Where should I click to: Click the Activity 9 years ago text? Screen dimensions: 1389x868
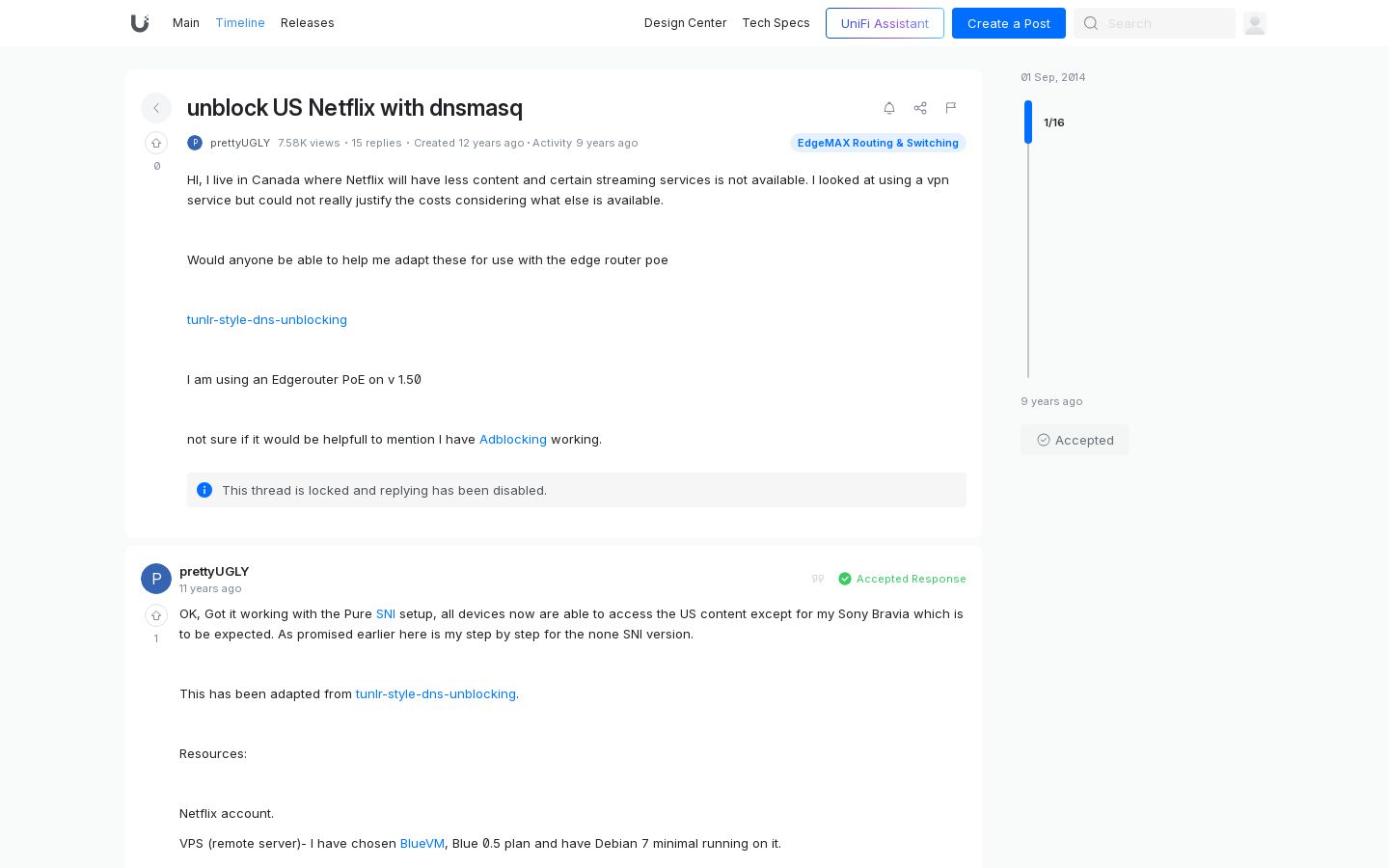point(586,143)
